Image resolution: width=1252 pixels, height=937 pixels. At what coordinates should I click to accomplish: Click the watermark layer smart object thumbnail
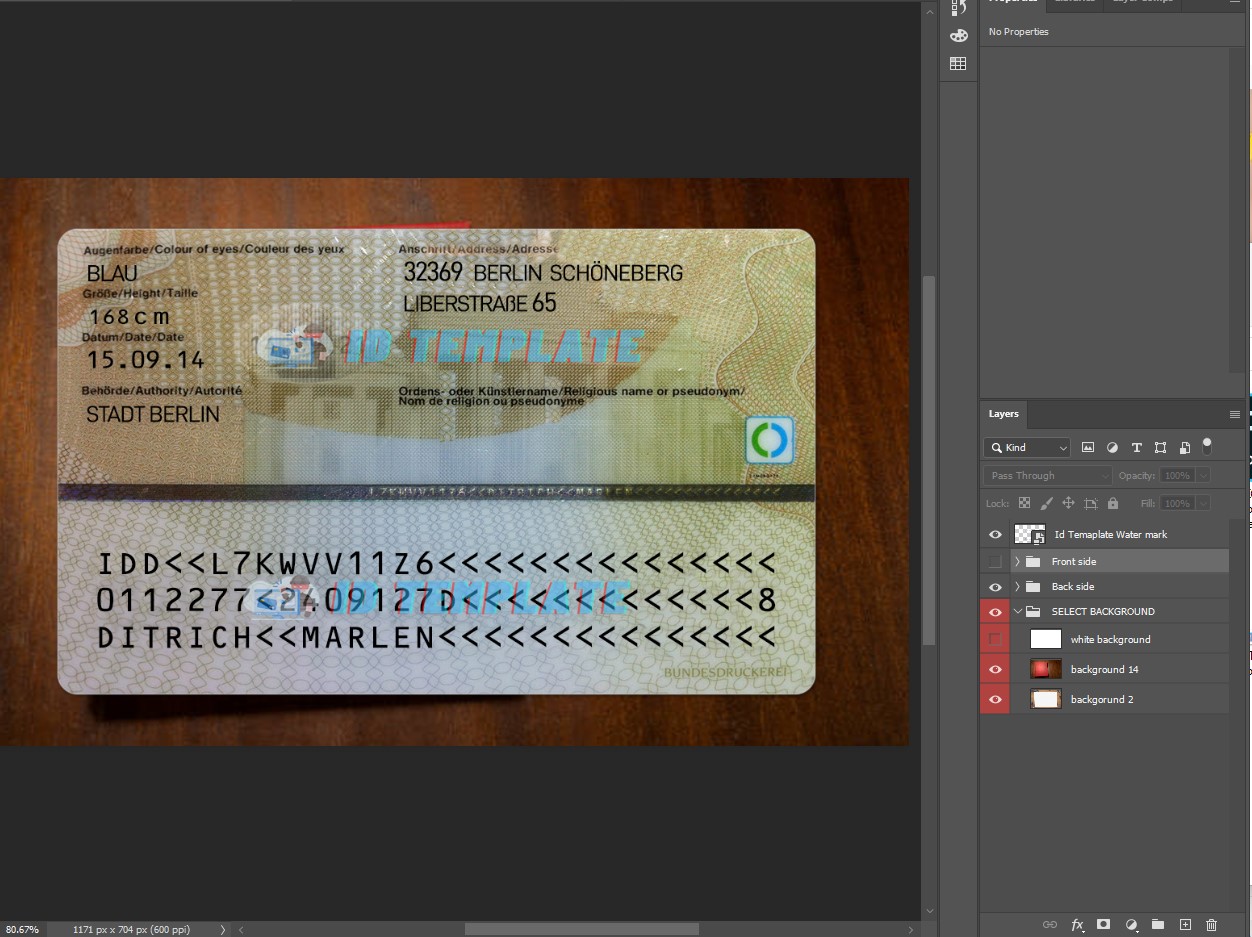(1029, 535)
